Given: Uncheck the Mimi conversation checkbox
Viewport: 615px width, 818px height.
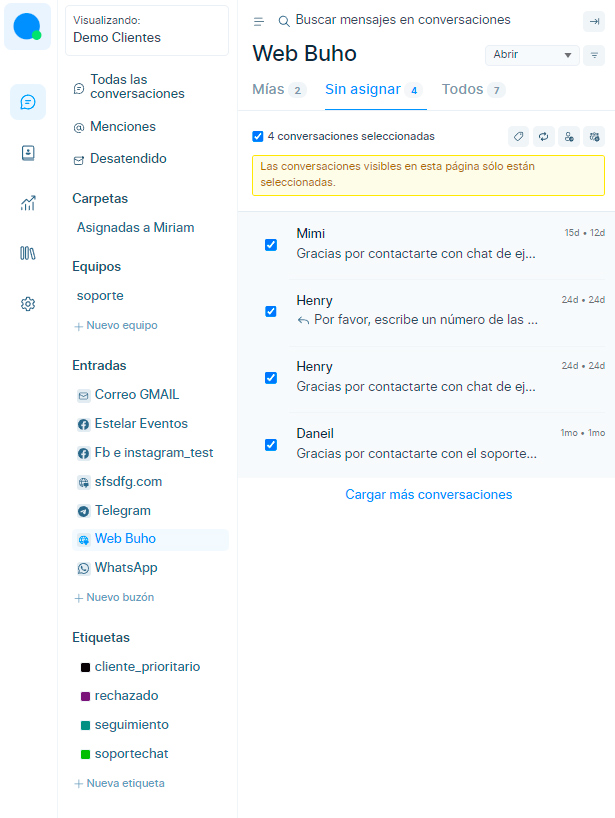Looking at the screenshot, I should [x=271, y=245].
